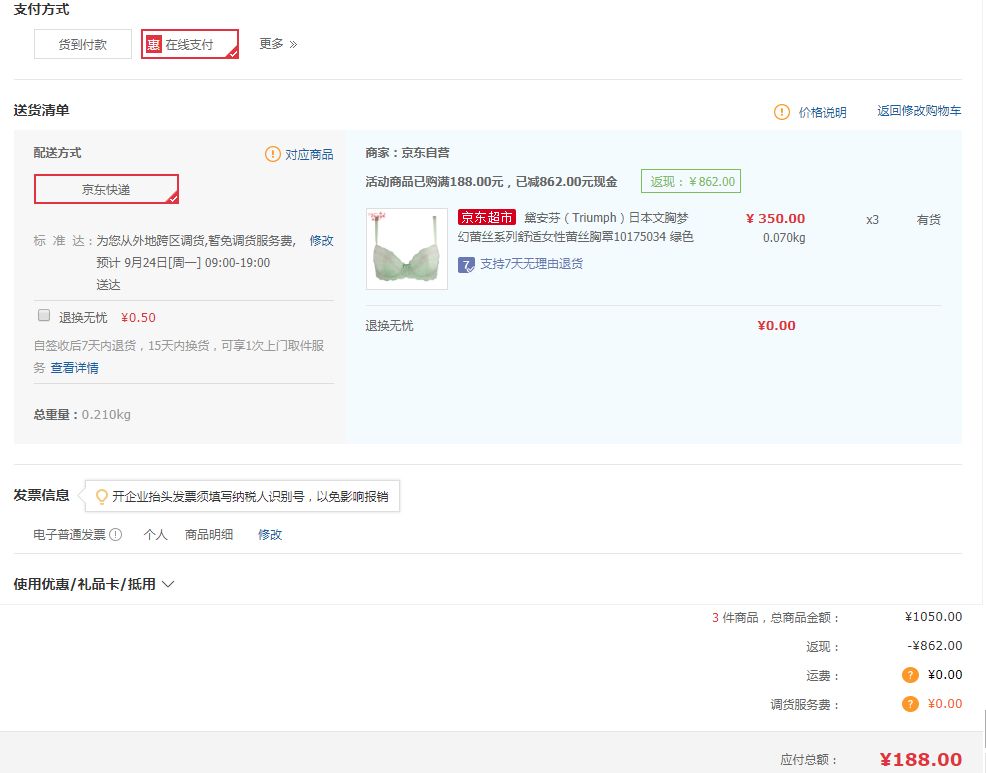The image size is (986, 773).
Task: Click the product price ¥350.00
Action: [775, 218]
